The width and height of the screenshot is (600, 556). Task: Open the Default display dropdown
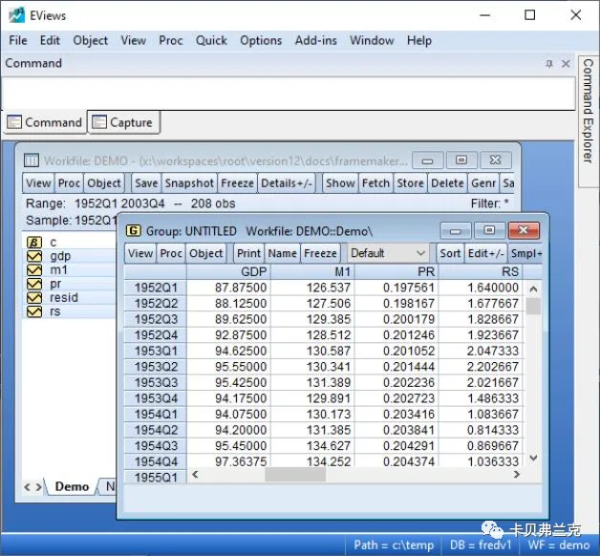click(388, 253)
